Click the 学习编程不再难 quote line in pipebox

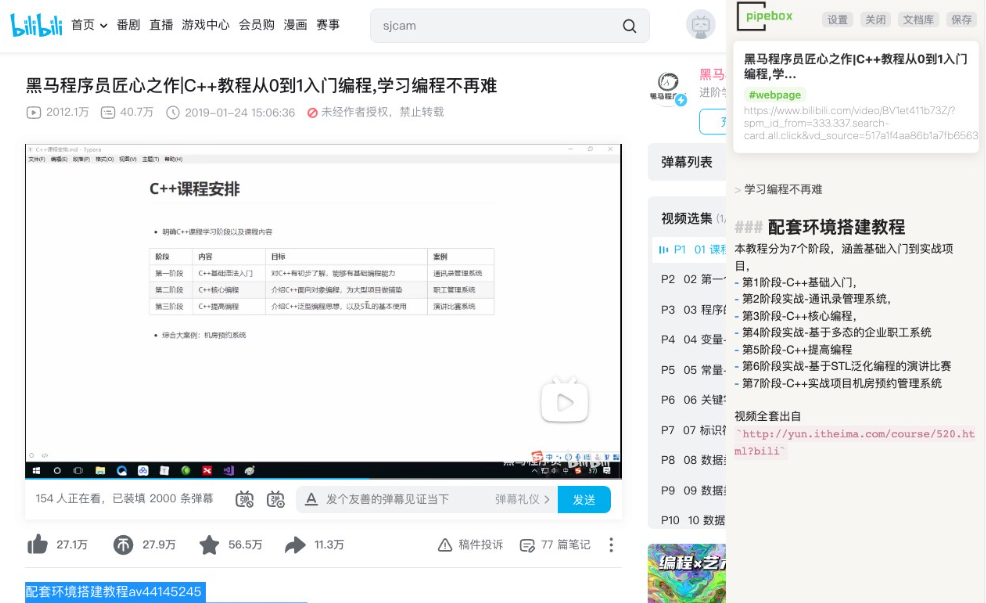783,189
